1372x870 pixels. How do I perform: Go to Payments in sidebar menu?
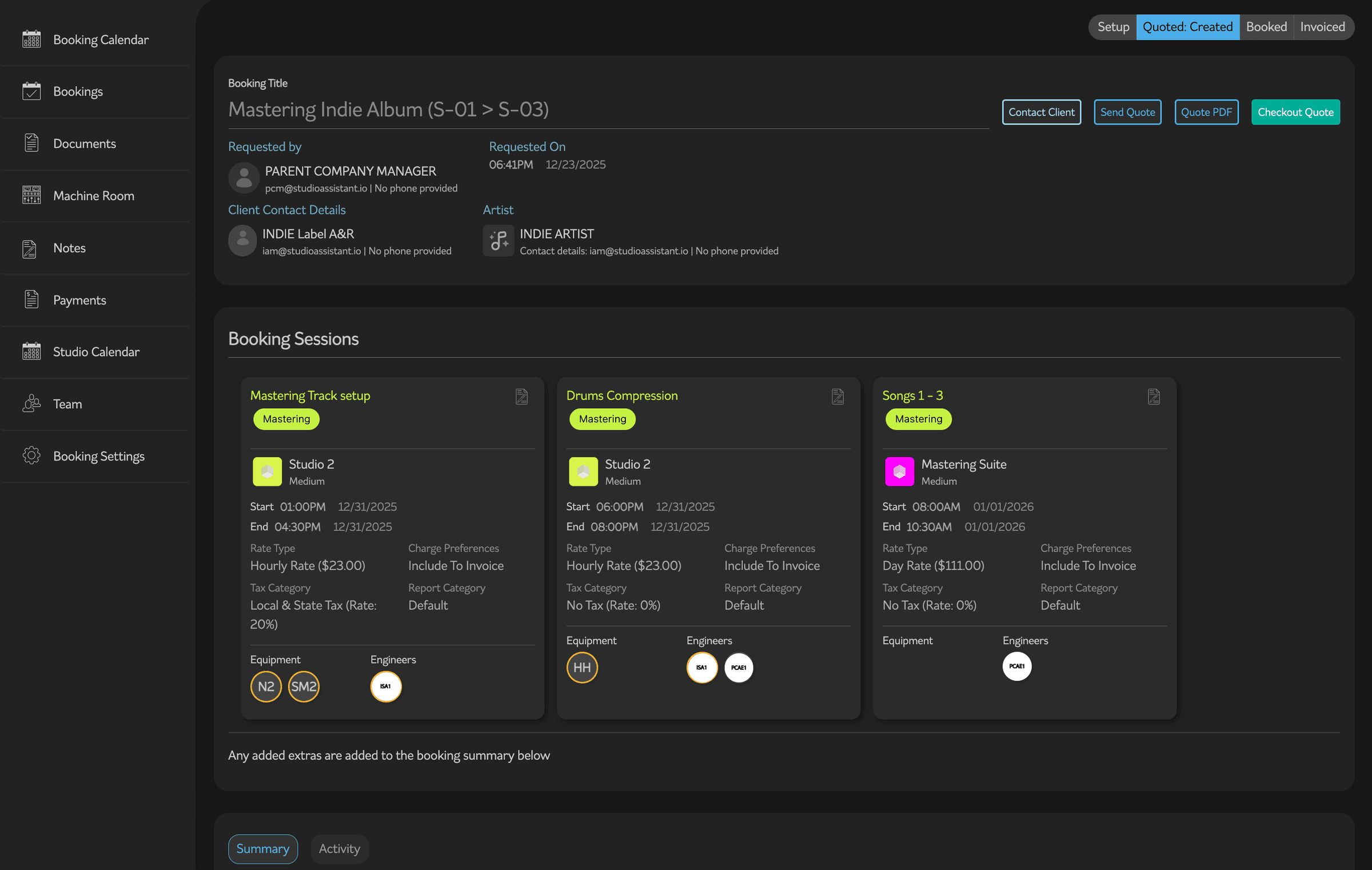coord(95,300)
